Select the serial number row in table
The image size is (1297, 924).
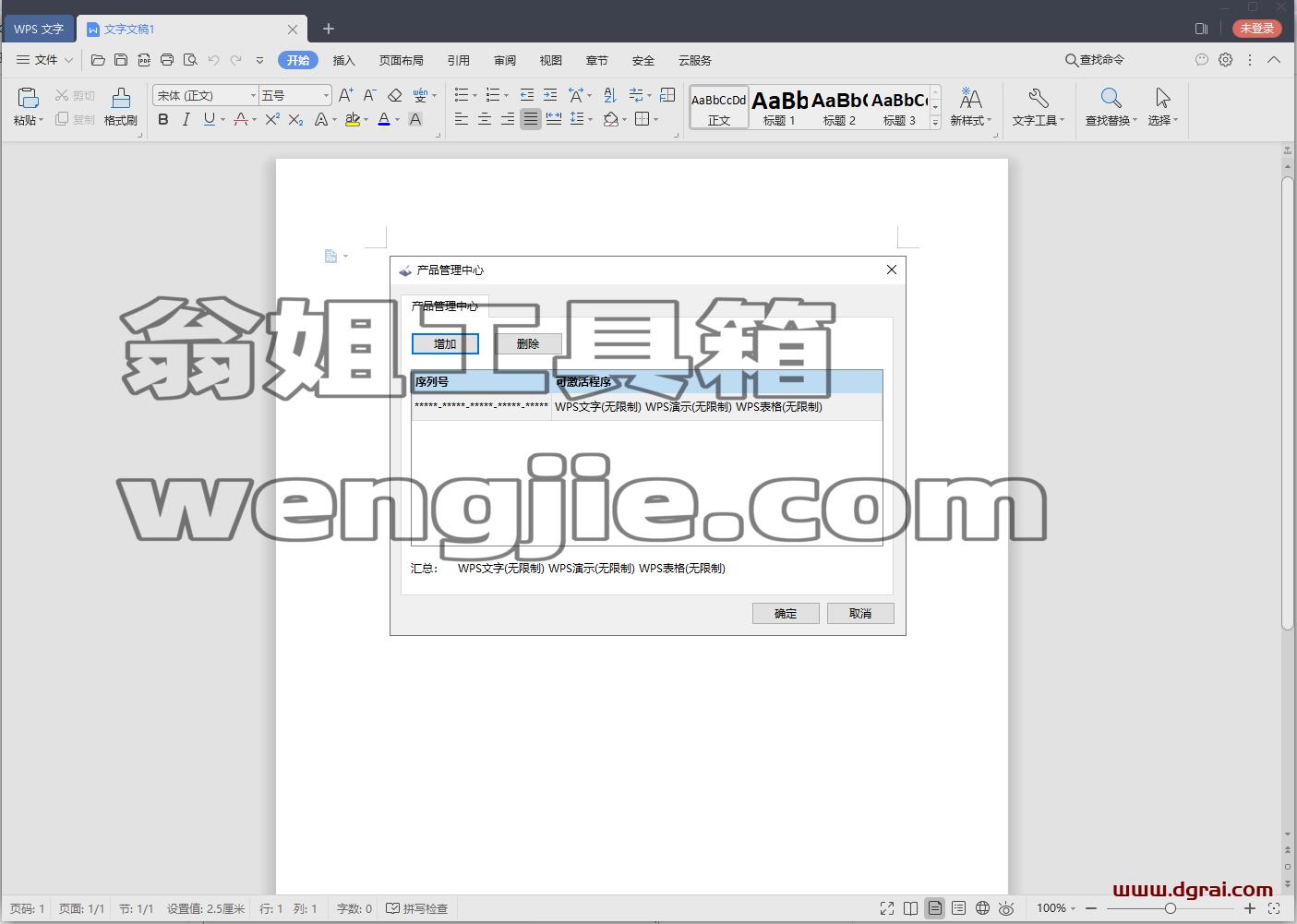[646, 406]
